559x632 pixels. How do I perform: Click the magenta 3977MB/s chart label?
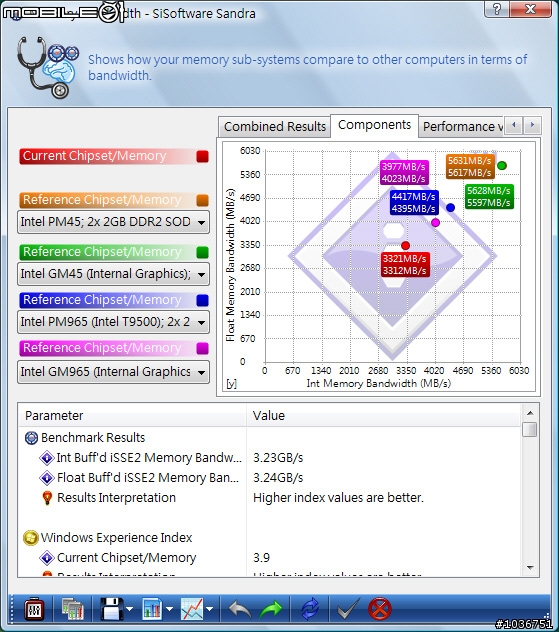tap(404, 173)
